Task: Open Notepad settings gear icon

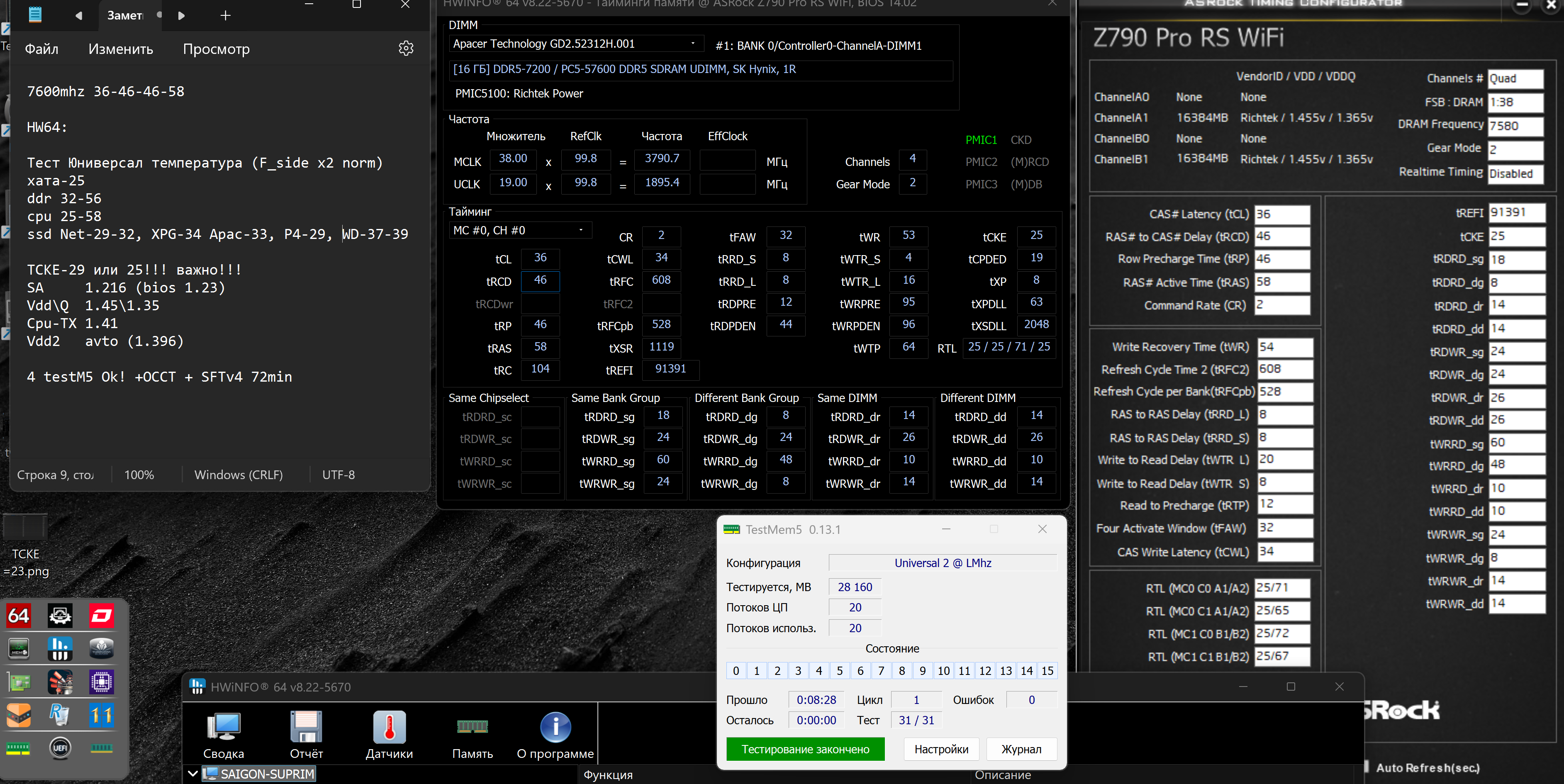Action: click(x=406, y=49)
